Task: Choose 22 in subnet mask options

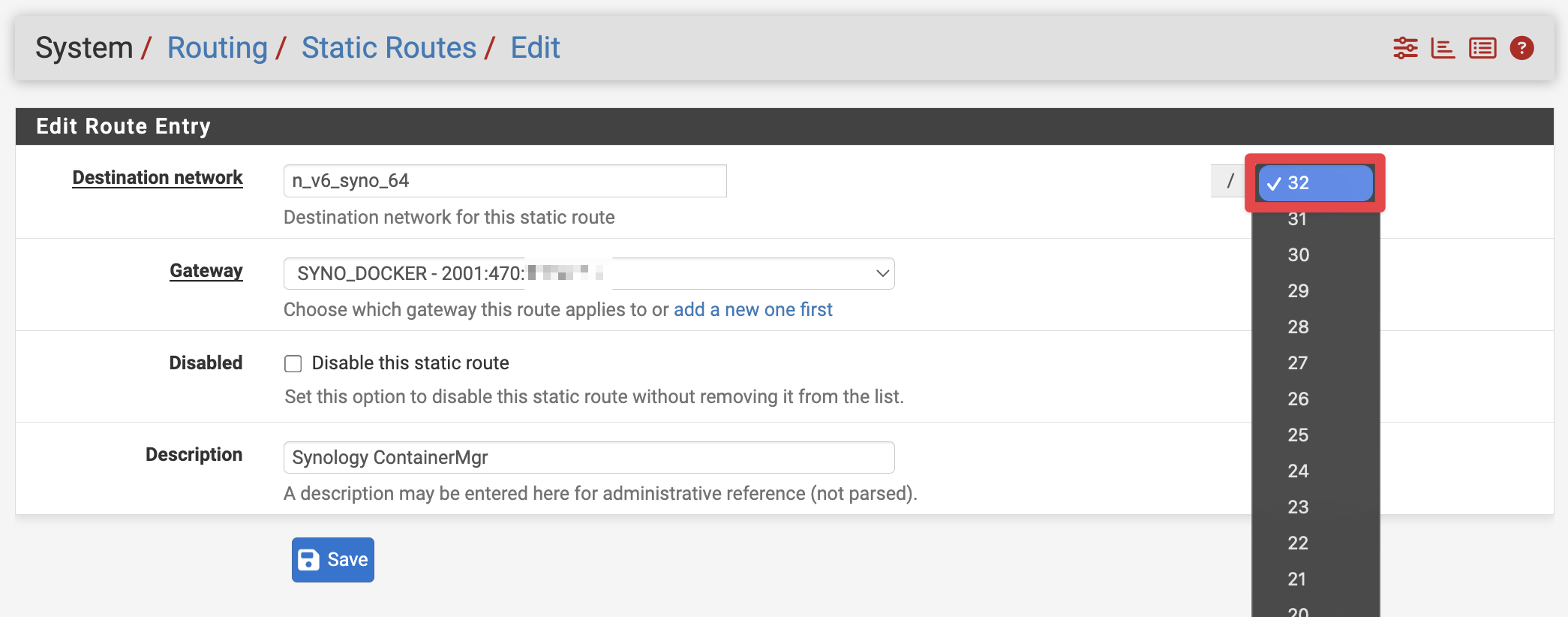Action: click(x=1299, y=543)
